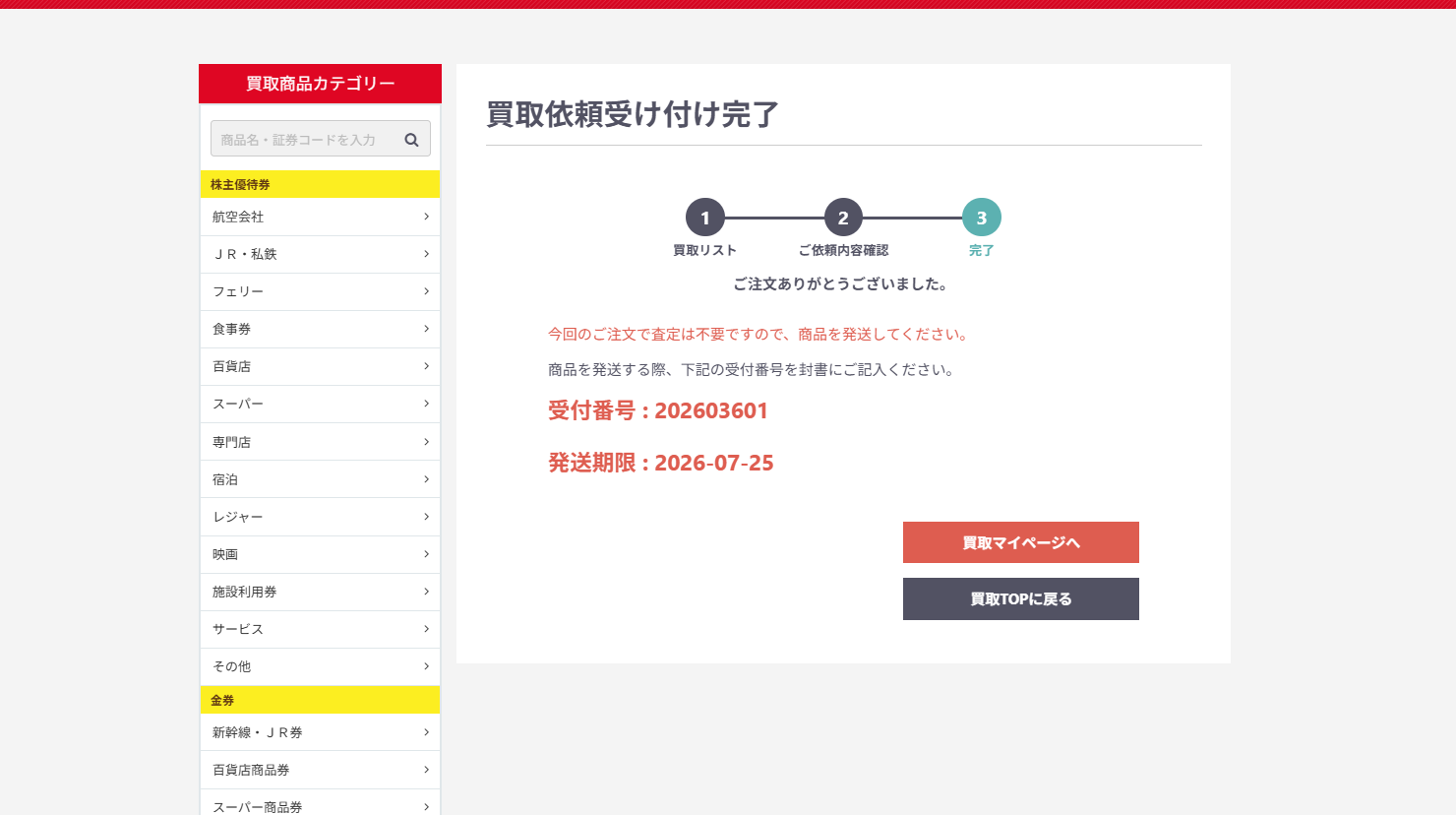
Task: Expand the chevron beside 映画
Action: [x=426, y=554]
